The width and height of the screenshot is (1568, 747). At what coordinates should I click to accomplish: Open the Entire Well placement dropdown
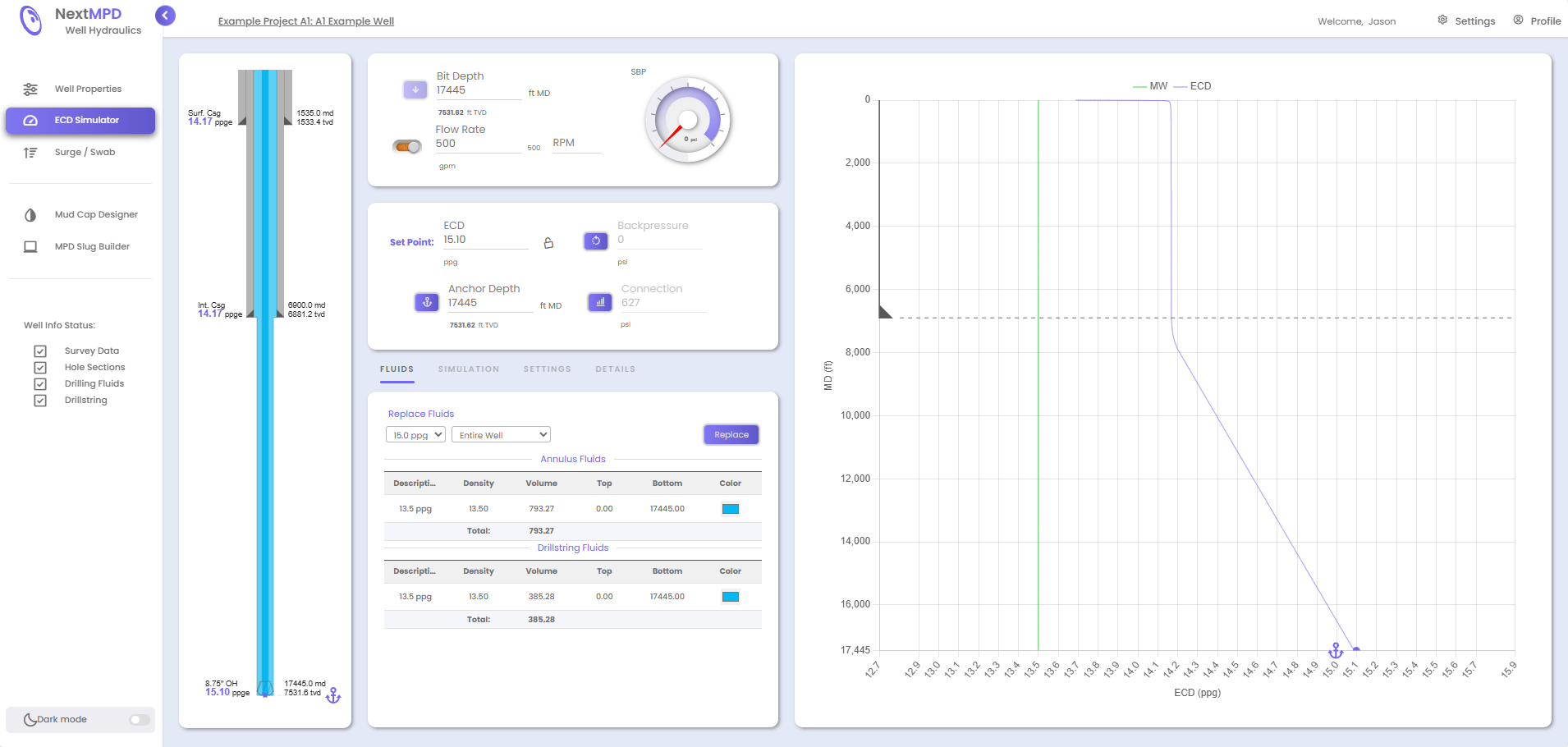coord(501,434)
